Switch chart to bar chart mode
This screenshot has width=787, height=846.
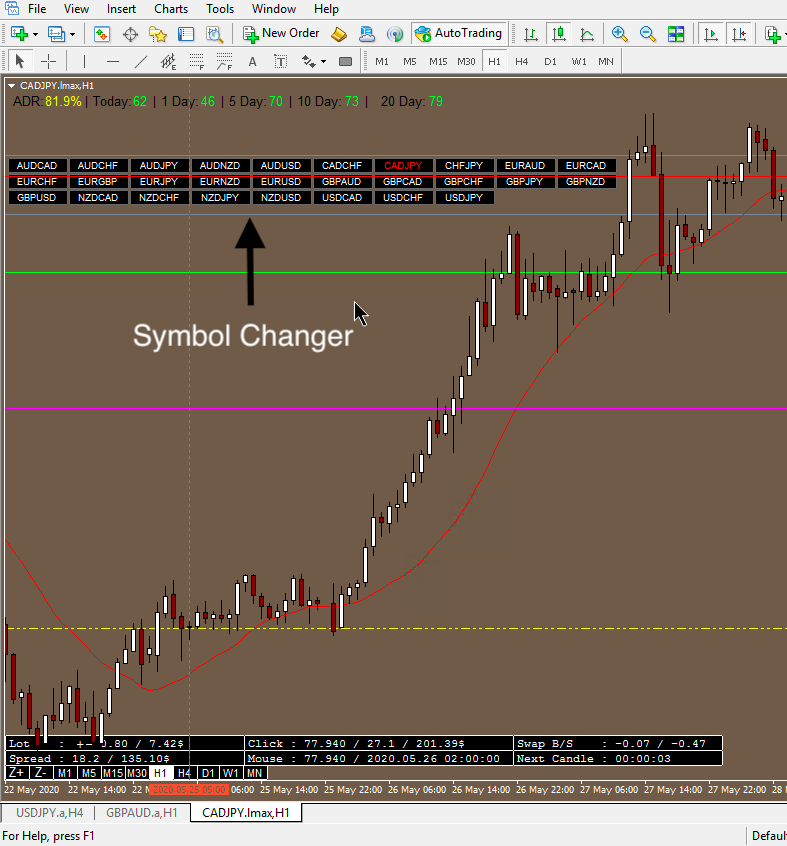[x=531, y=35]
